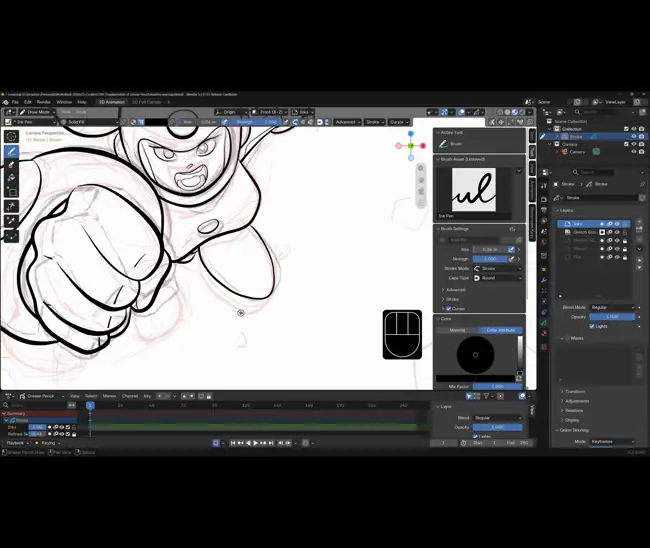Open the Draw Mode dropdown

[36, 112]
